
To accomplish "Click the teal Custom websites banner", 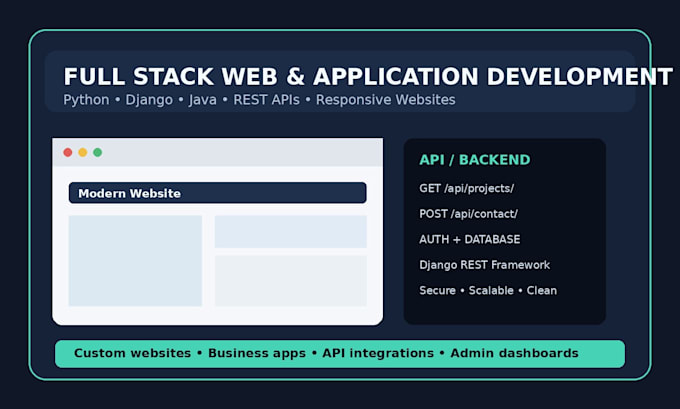I will tap(340, 353).
